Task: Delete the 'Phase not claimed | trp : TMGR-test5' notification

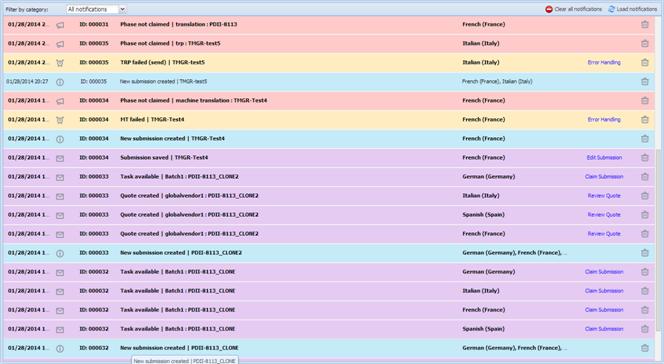Action: tap(645, 44)
